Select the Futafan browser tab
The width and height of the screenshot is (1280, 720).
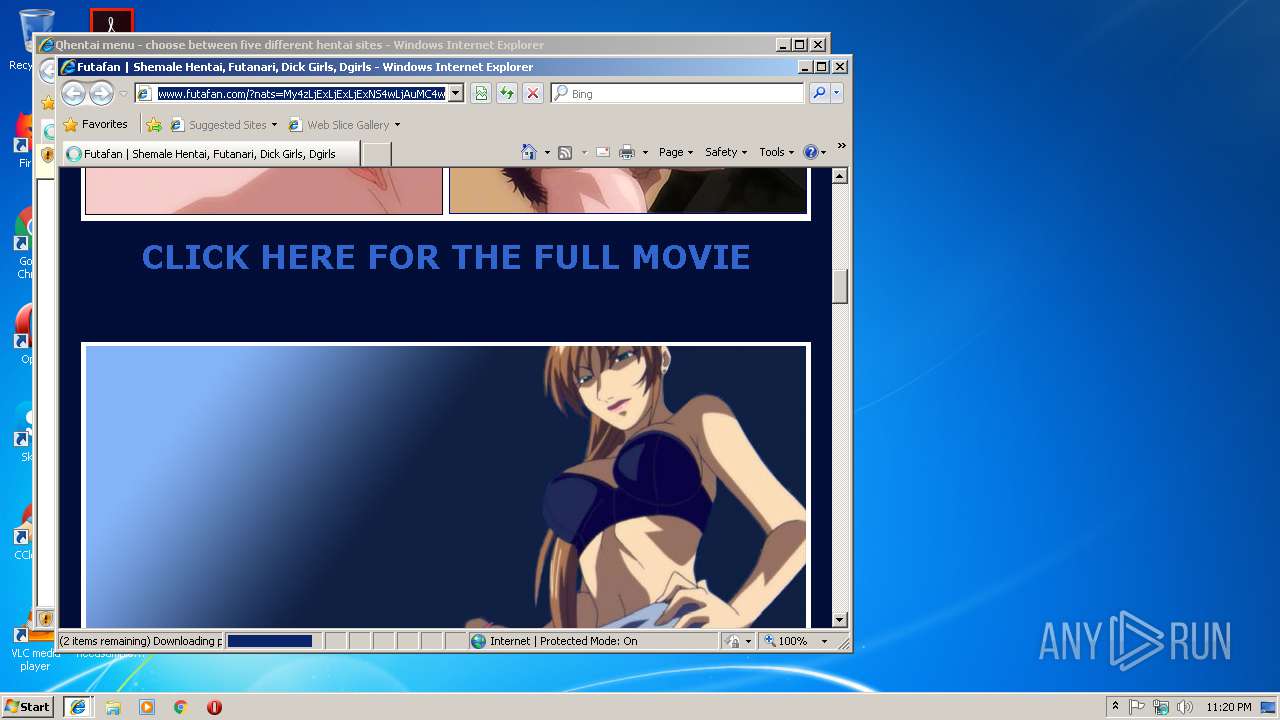point(211,154)
